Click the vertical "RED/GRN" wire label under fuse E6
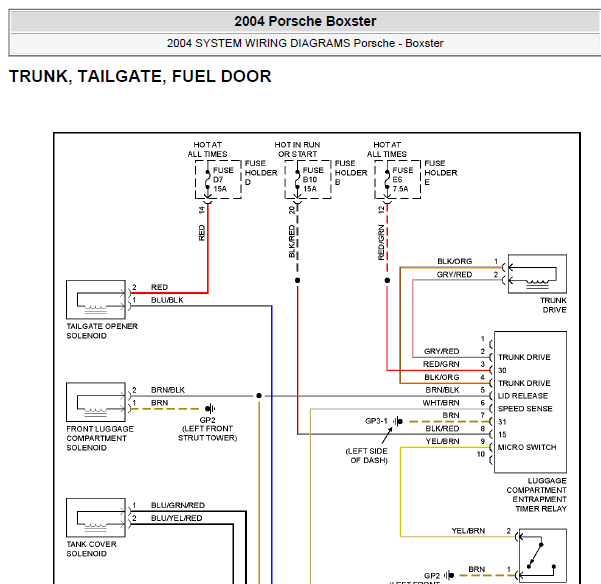This screenshot has height=584, width=601. (381, 242)
